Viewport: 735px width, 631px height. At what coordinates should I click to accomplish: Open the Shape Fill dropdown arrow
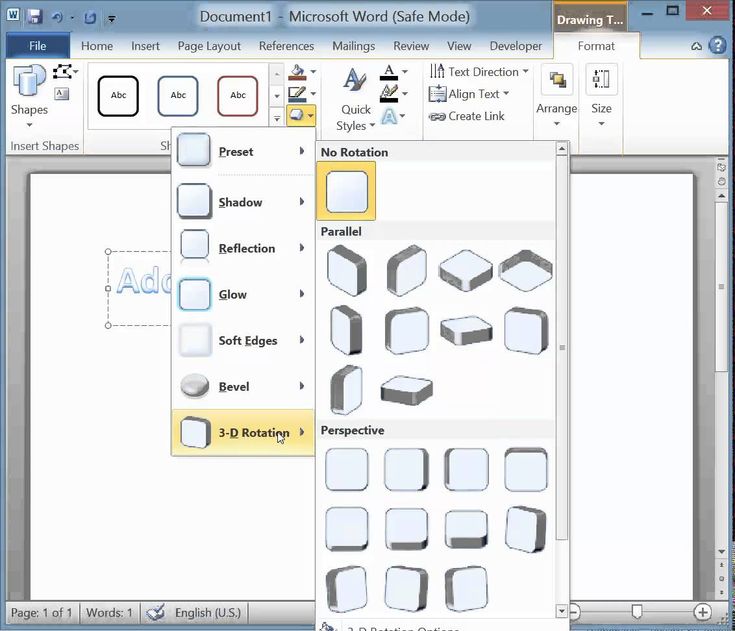pos(313,72)
